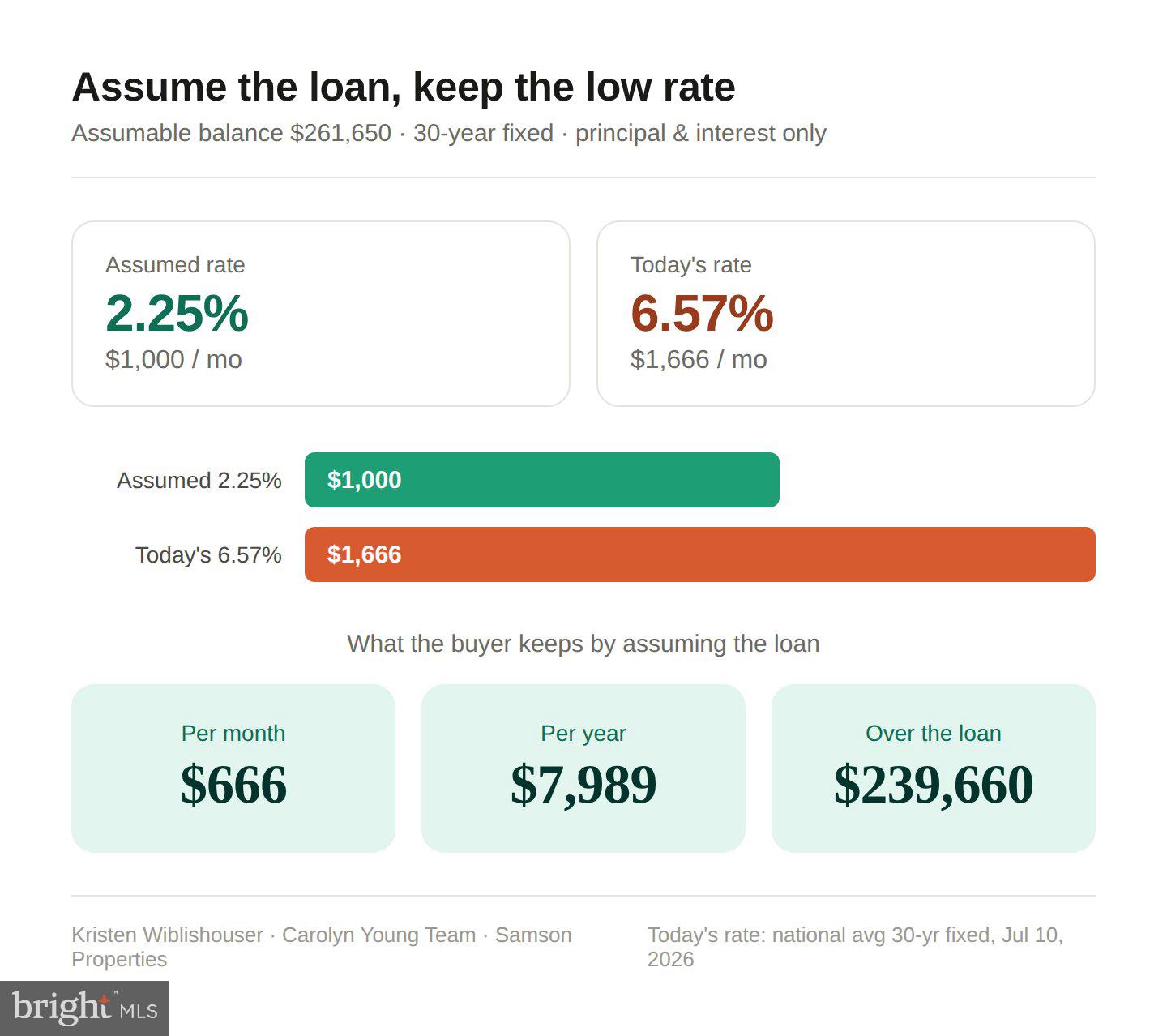This screenshot has height=1036, width=1167.
Task: Click the Assumable balance $261,650 subtitle
Action: tap(449, 133)
